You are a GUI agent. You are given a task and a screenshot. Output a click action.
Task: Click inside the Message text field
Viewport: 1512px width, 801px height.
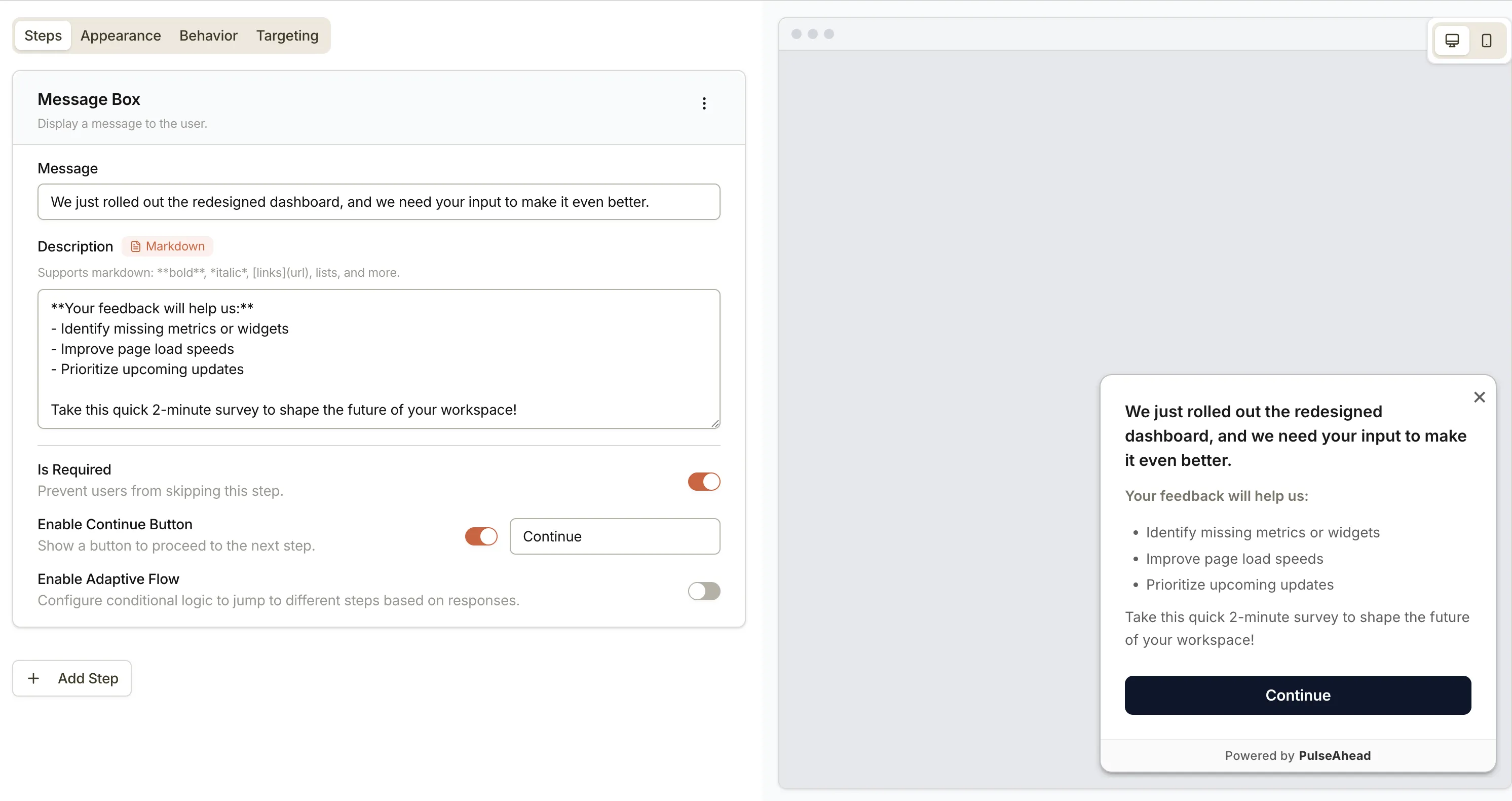(x=379, y=201)
